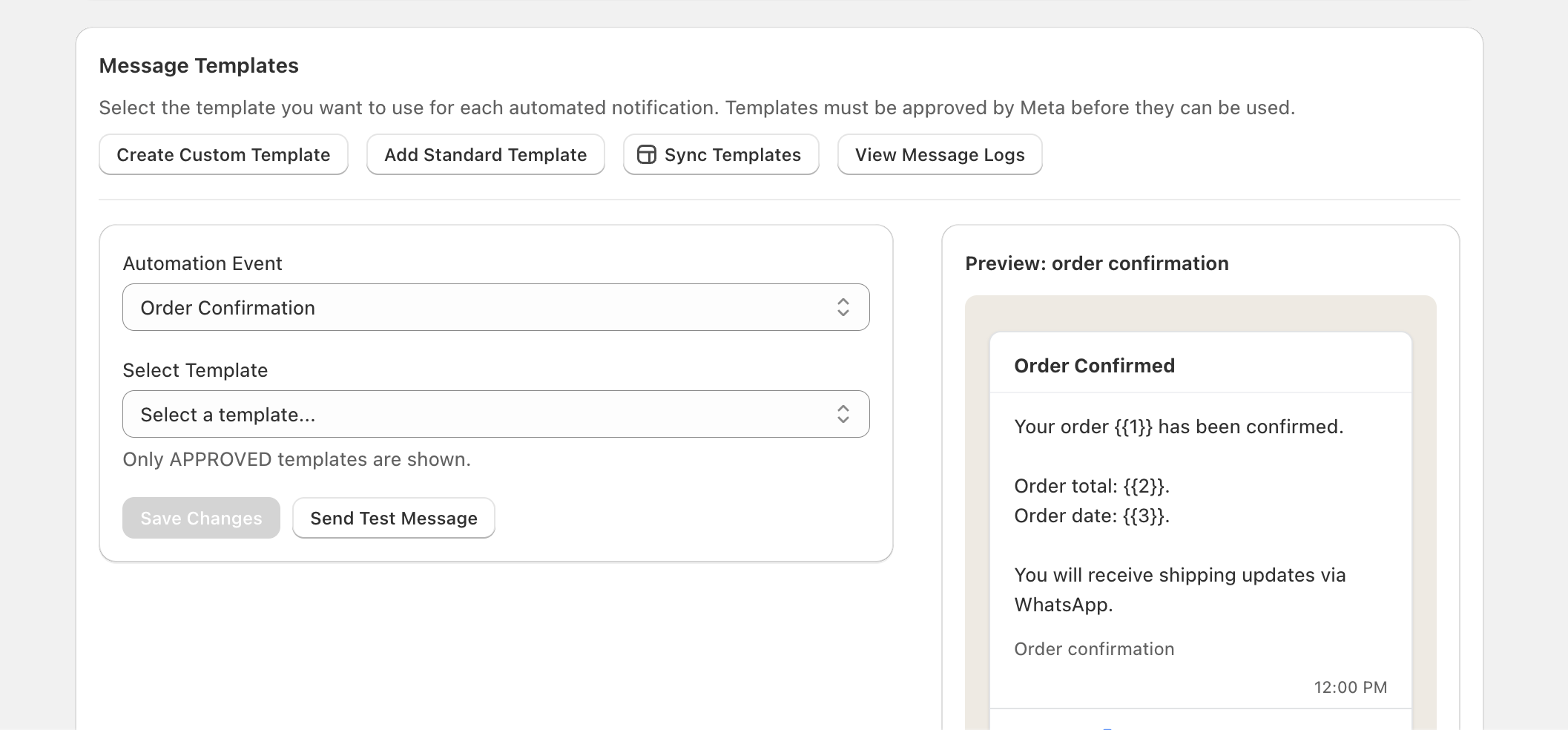Viewport: 1568px width, 730px height.
Task: Click the Sync Templates panel icon
Action: [646, 154]
